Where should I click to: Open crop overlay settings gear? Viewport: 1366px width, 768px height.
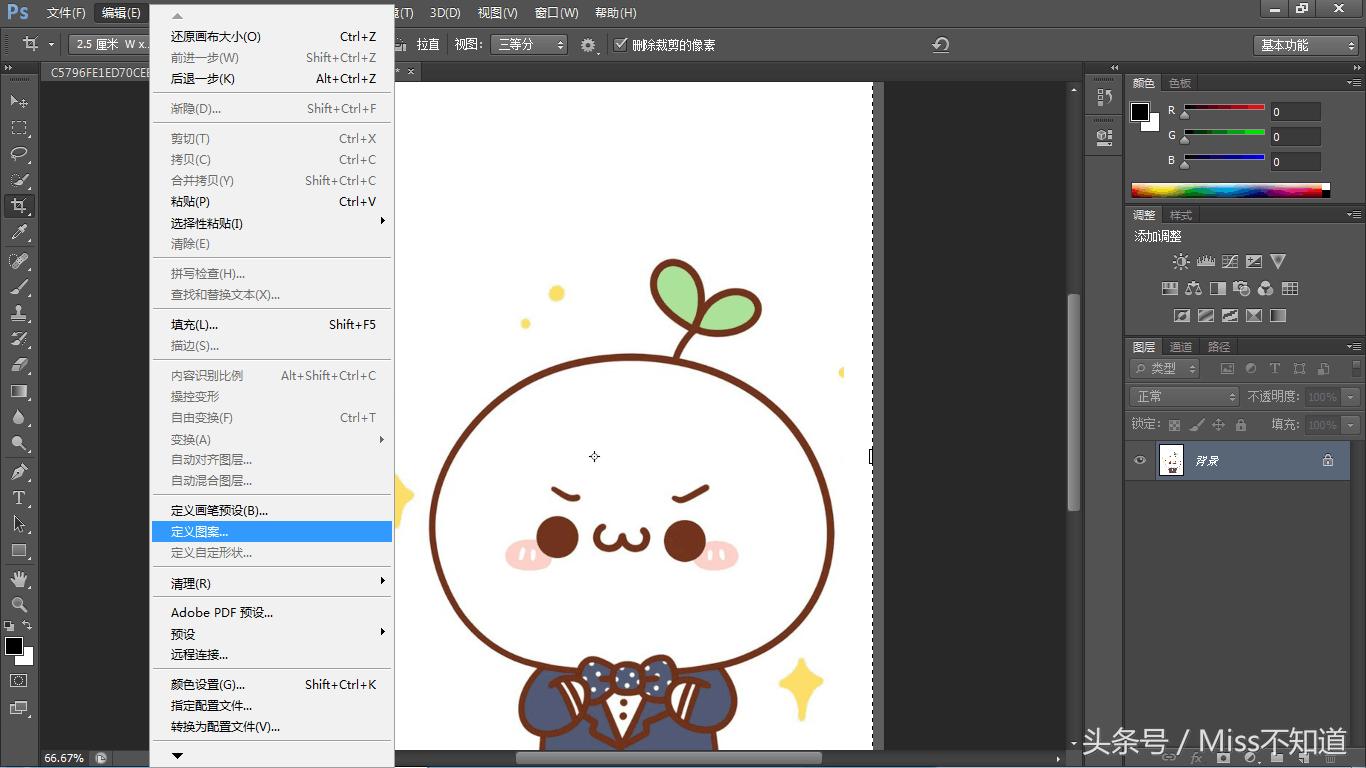click(x=588, y=45)
